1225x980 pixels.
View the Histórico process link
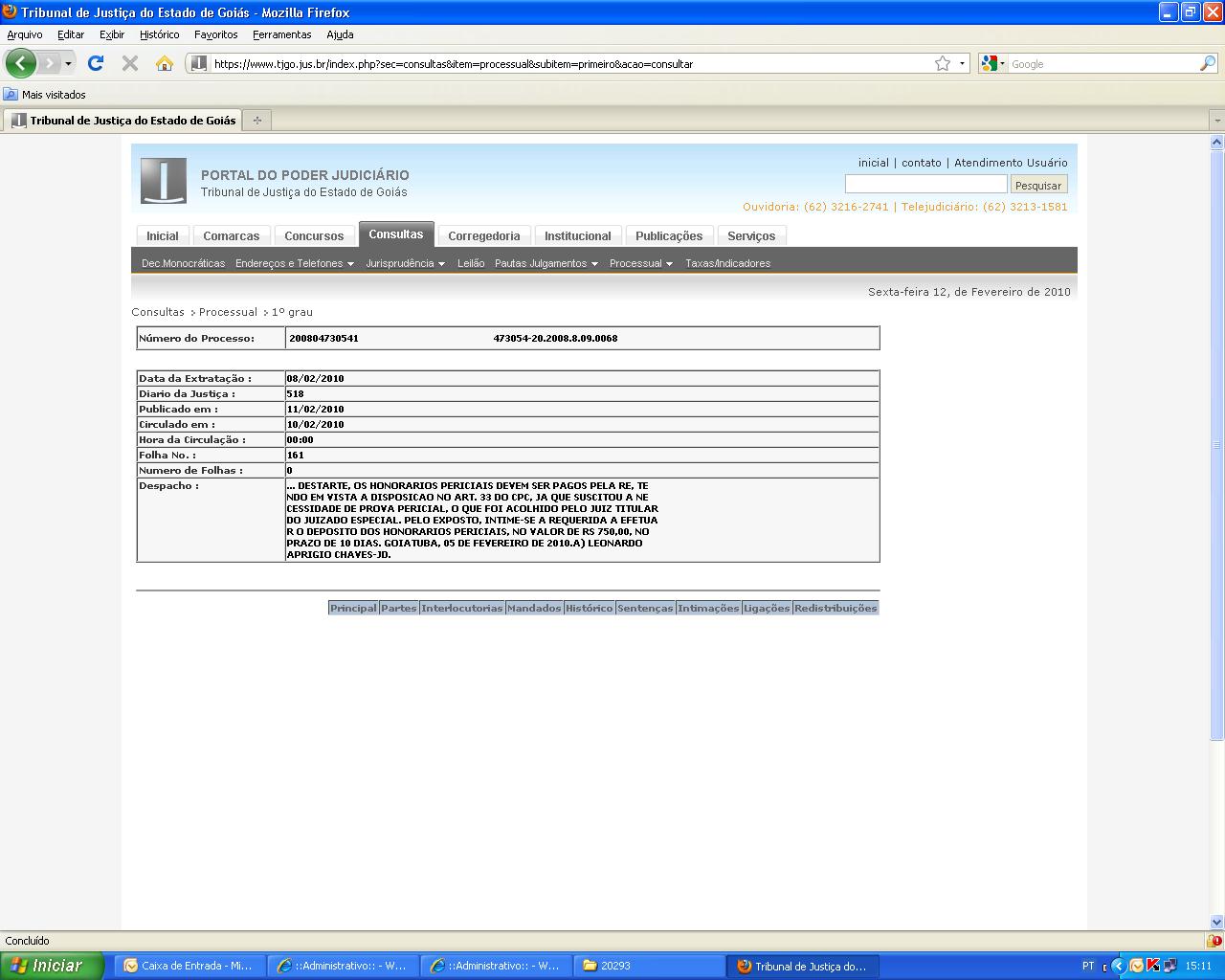tap(589, 608)
